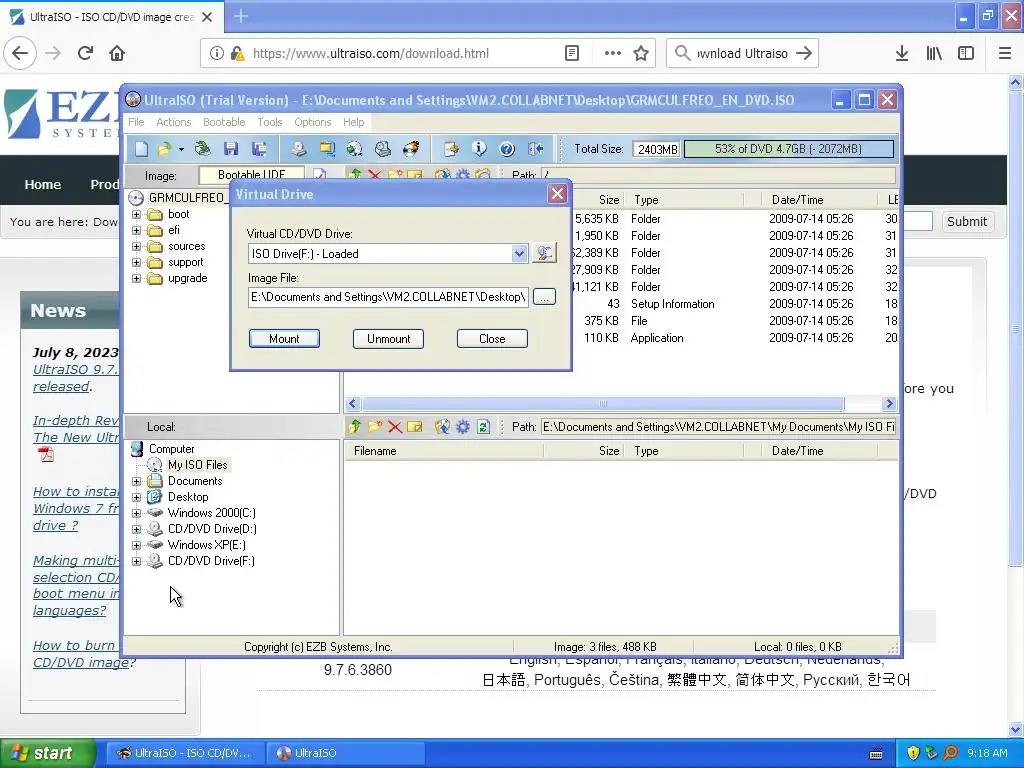
Task: Click the browse '...' button for Image File
Action: coord(544,297)
